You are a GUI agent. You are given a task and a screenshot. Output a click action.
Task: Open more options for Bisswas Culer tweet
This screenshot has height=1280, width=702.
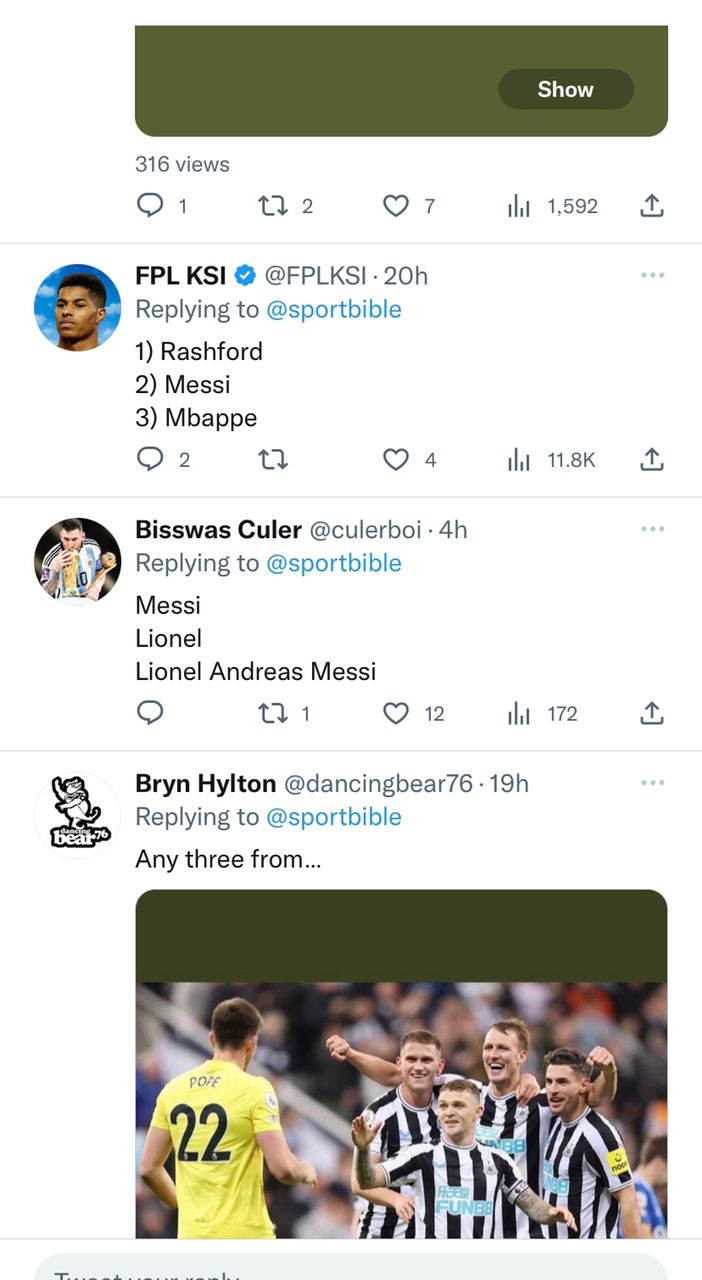652,529
